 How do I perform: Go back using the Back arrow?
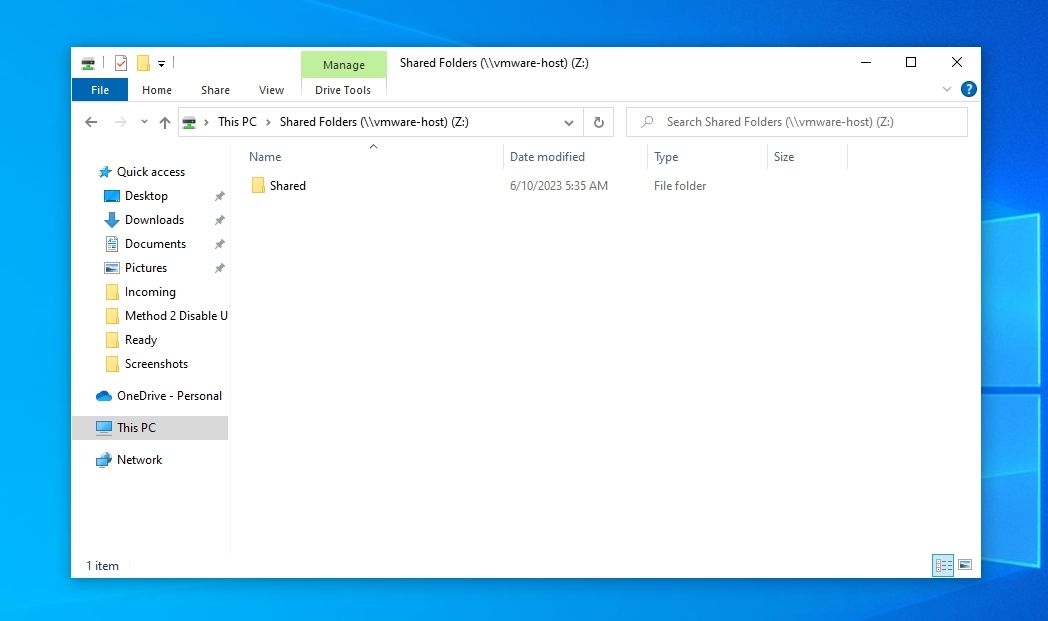click(91, 122)
